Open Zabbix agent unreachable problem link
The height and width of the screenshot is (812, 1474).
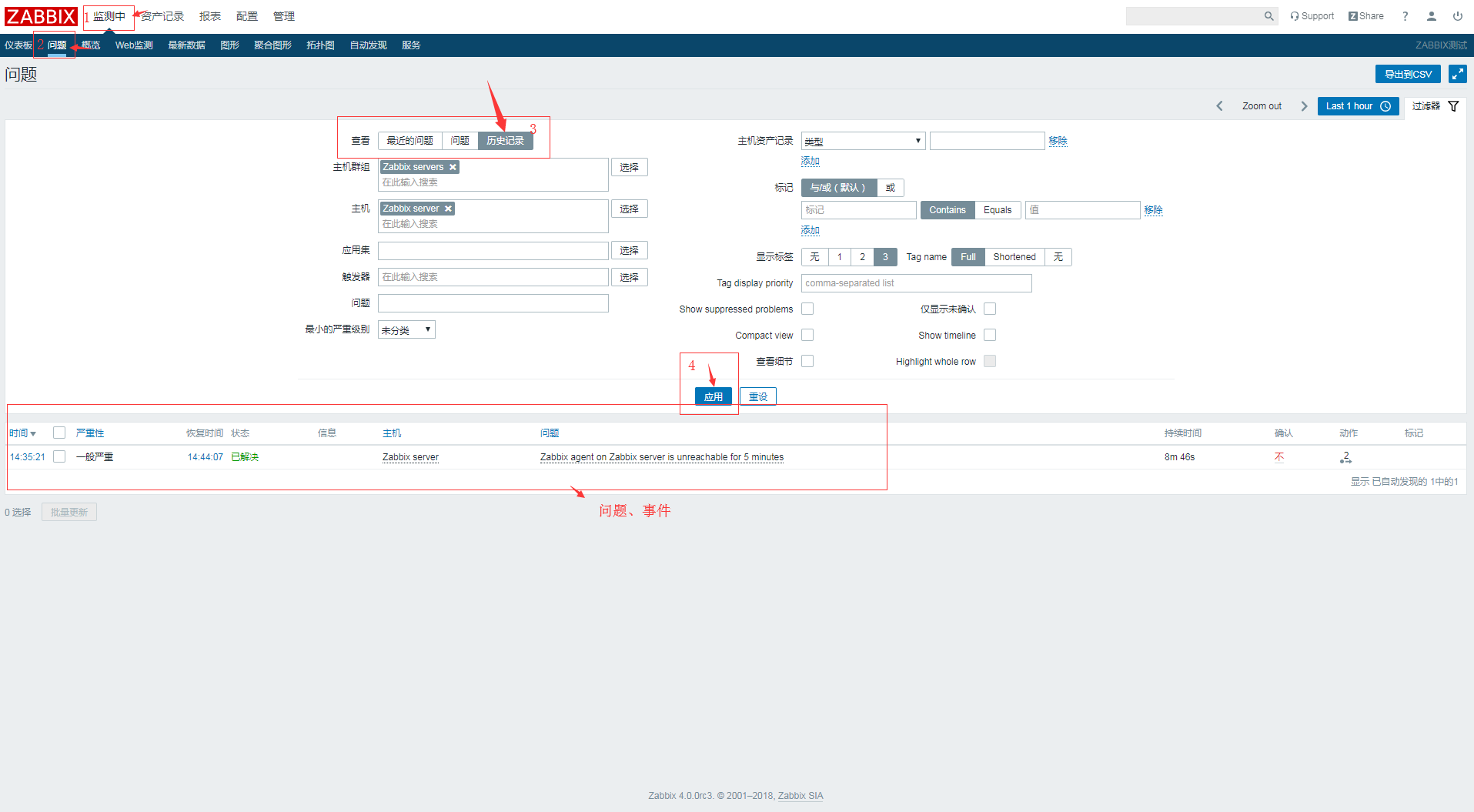(x=662, y=457)
